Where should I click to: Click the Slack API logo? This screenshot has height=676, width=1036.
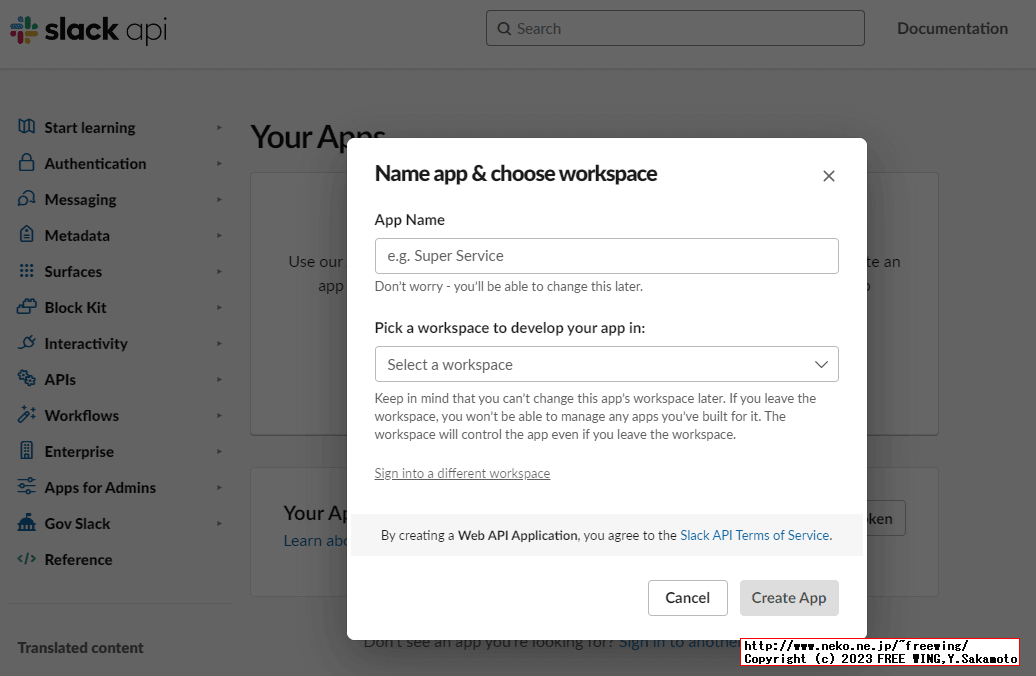point(88,30)
